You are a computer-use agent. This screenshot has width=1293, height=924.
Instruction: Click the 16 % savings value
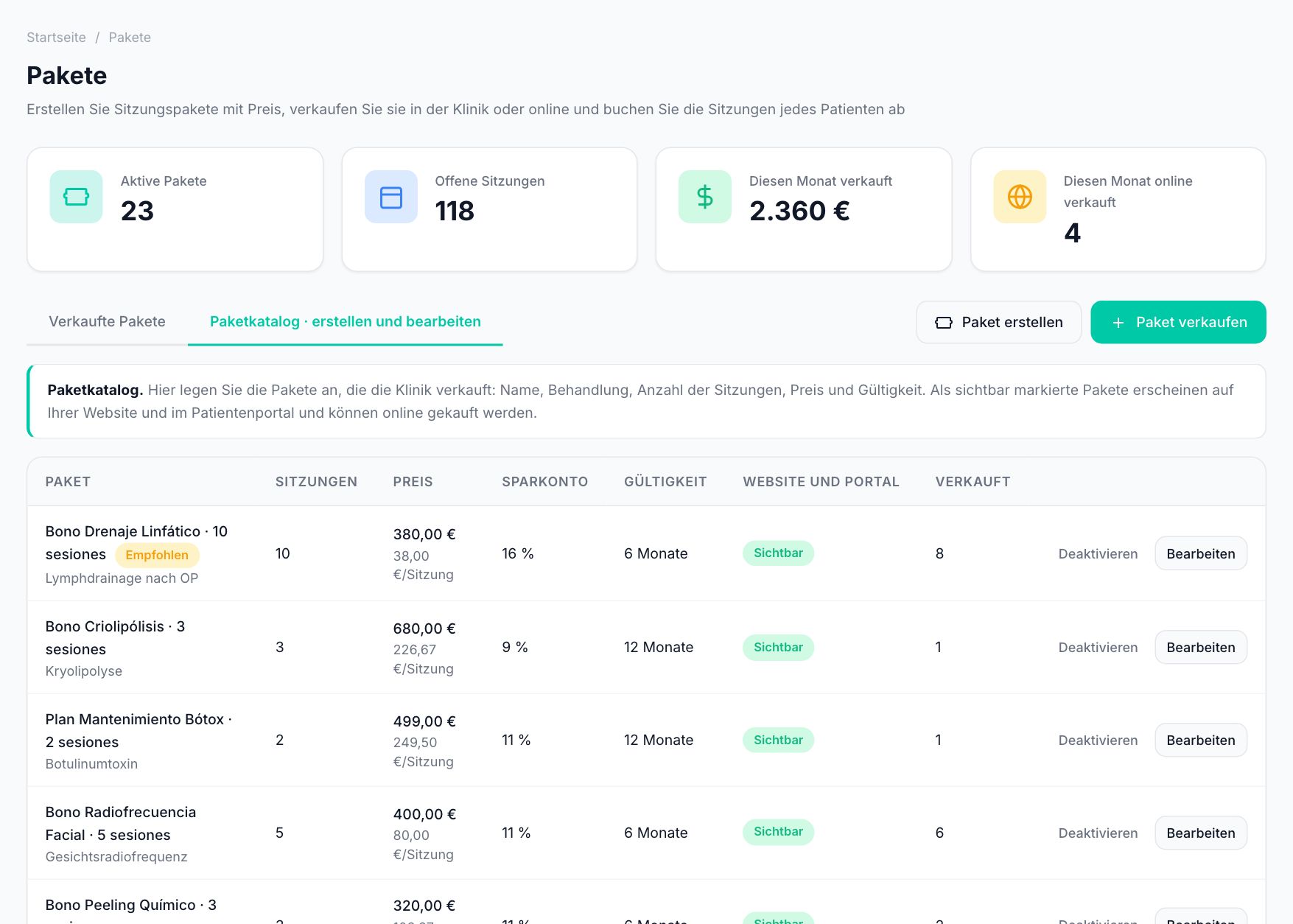[518, 553]
